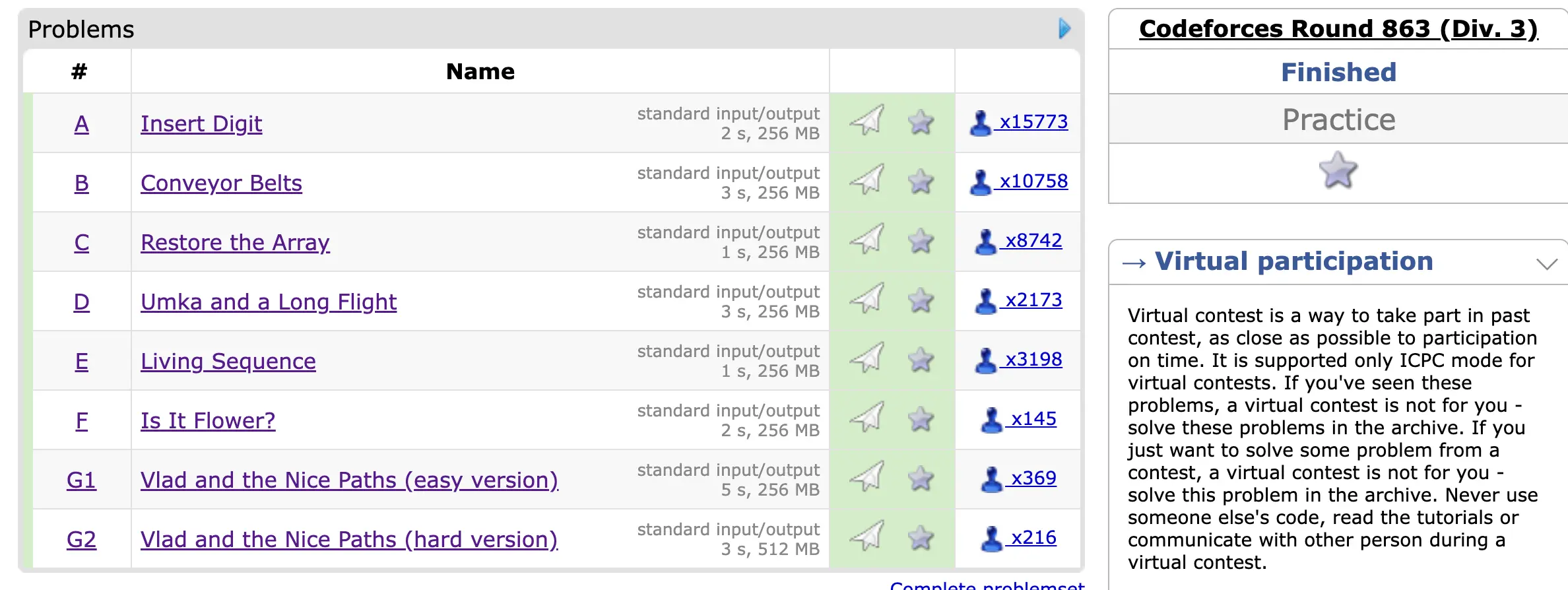Screen dimensions: 1568x590
Task: Open the Conveyor Belts problem
Action: 221,183
